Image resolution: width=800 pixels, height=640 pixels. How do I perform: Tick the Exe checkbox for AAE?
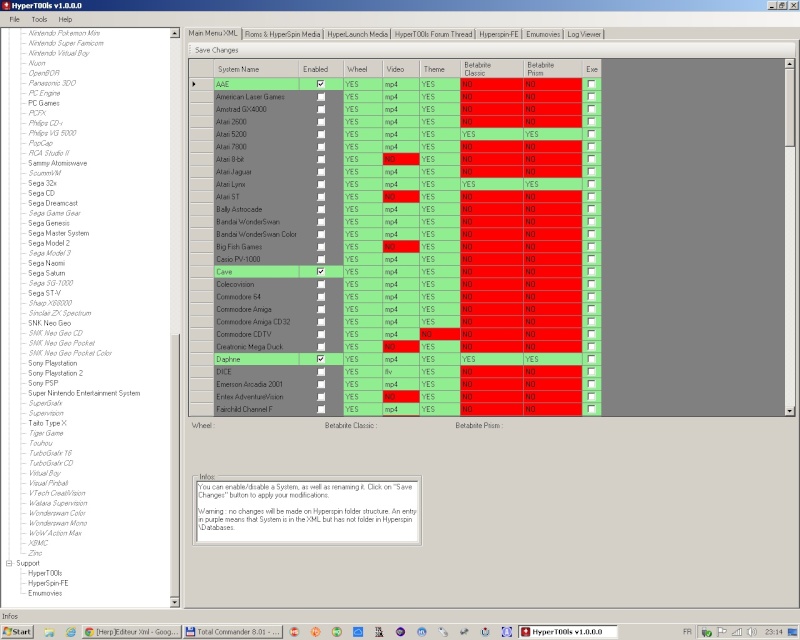pos(591,84)
